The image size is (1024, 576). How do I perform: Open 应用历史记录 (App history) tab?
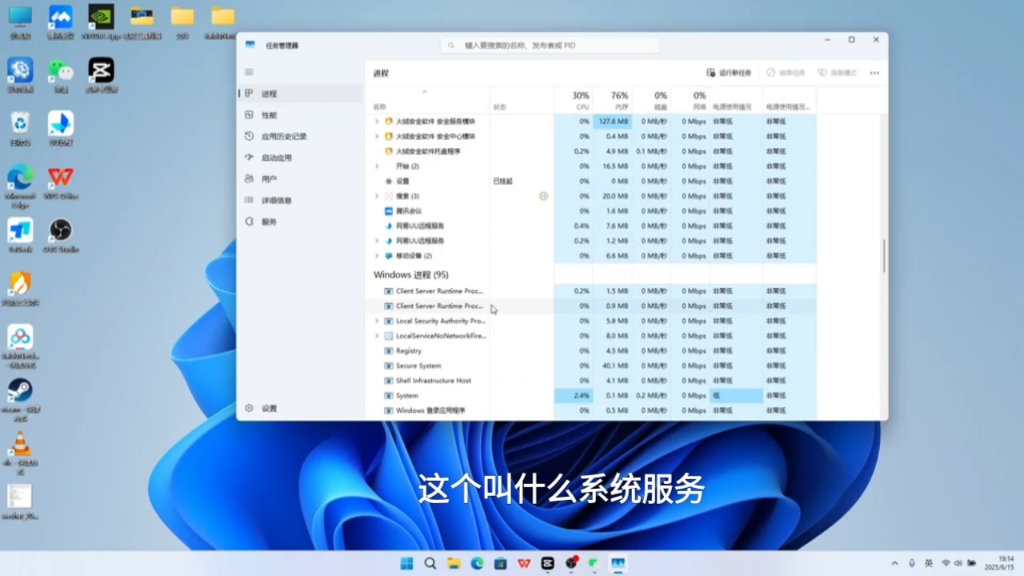pos(300,136)
